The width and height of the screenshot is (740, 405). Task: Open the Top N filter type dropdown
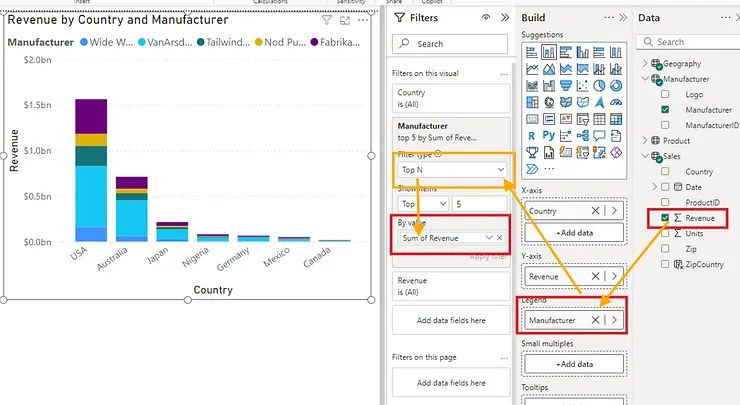pyautogui.click(x=452, y=169)
